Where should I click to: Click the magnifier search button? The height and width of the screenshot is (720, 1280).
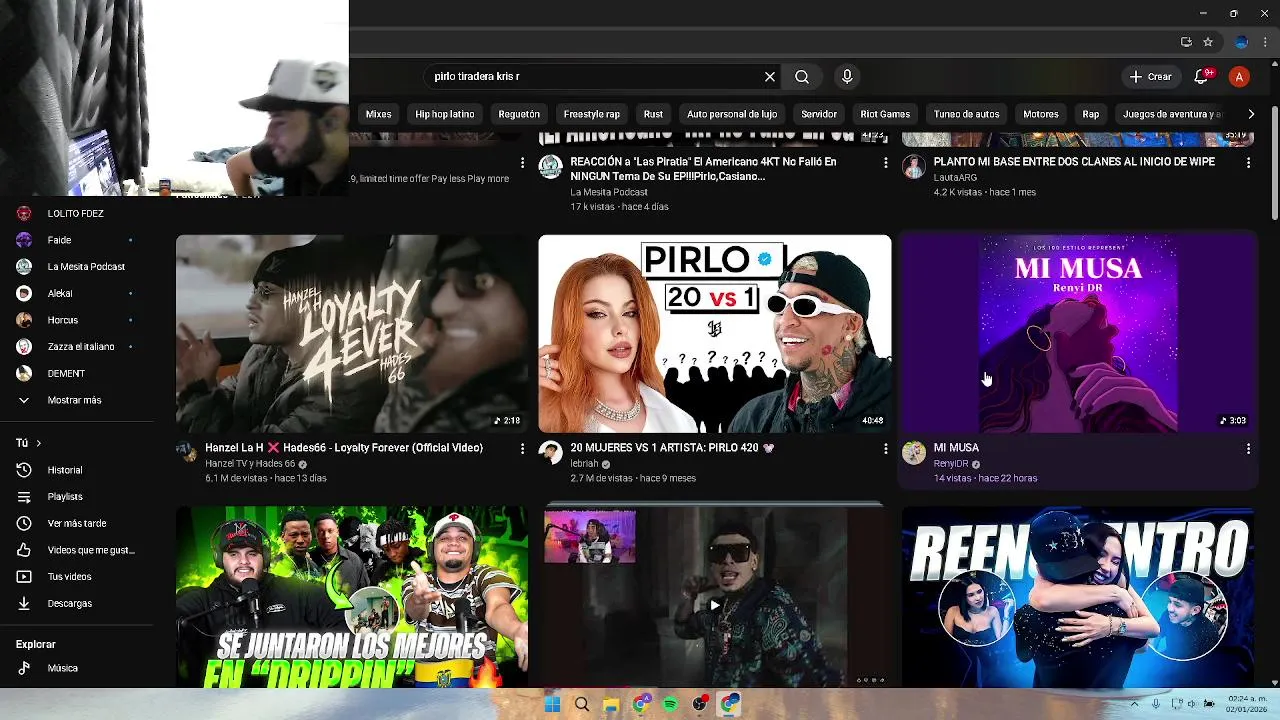click(x=802, y=77)
